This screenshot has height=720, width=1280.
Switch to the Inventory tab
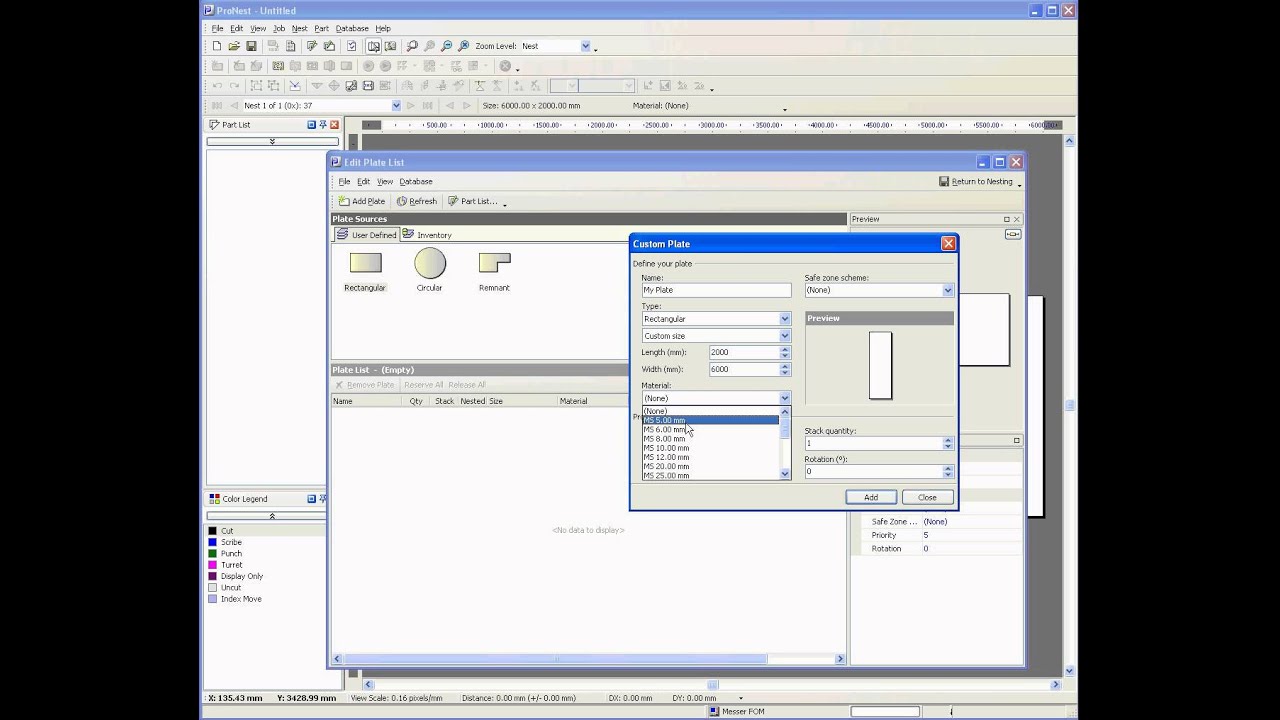(428, 235)
